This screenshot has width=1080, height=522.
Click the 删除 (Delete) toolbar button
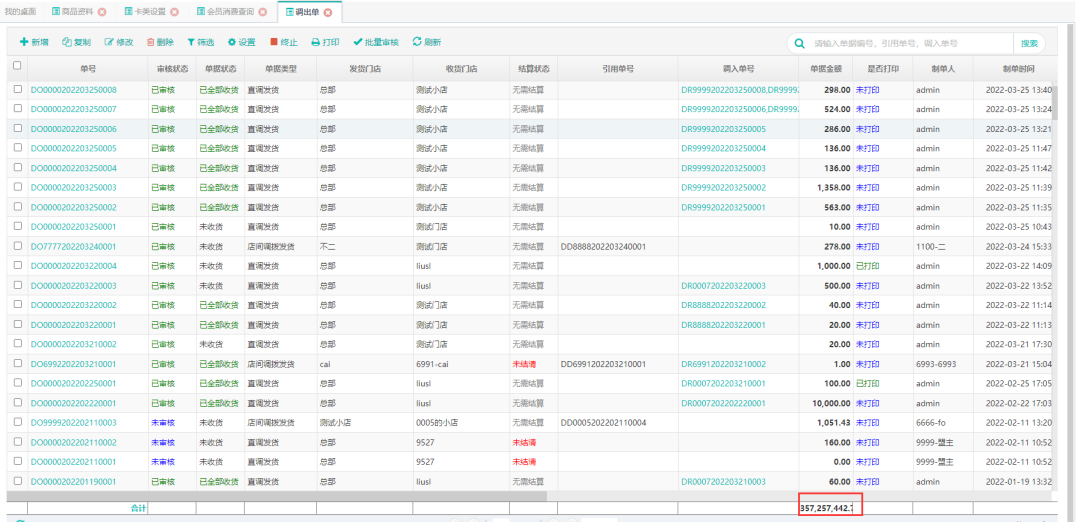pyautogui.click(x=160, y=43)
